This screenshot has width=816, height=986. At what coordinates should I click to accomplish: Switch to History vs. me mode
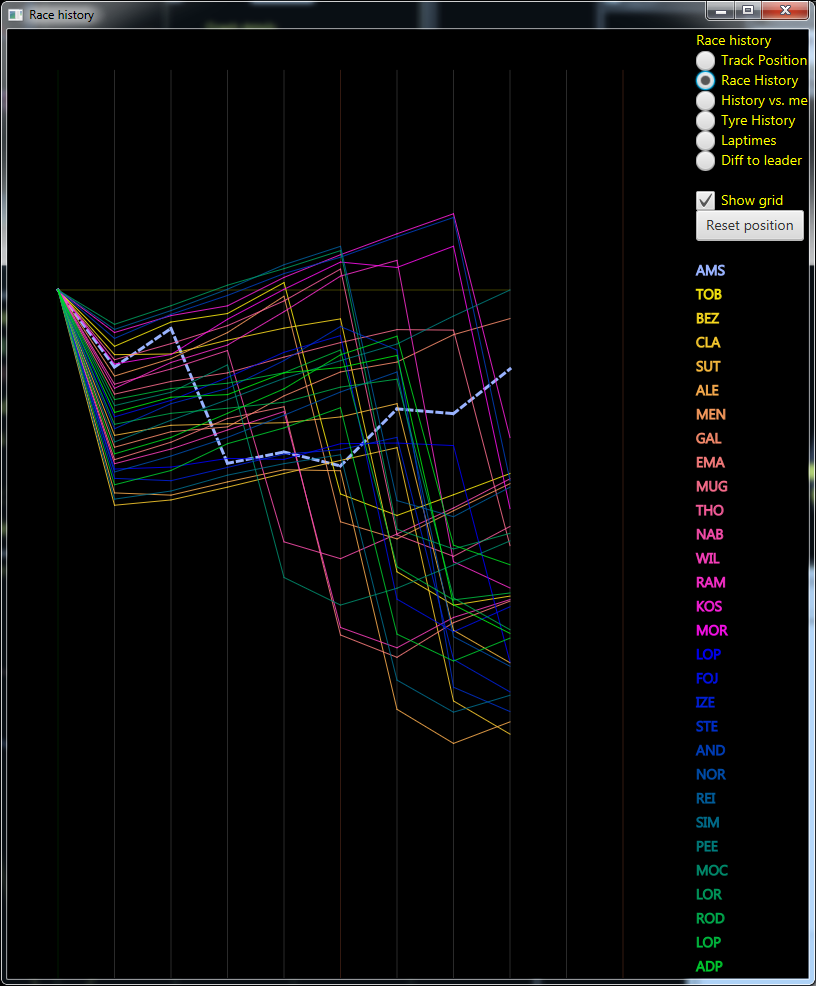click(x=705, y=100)
